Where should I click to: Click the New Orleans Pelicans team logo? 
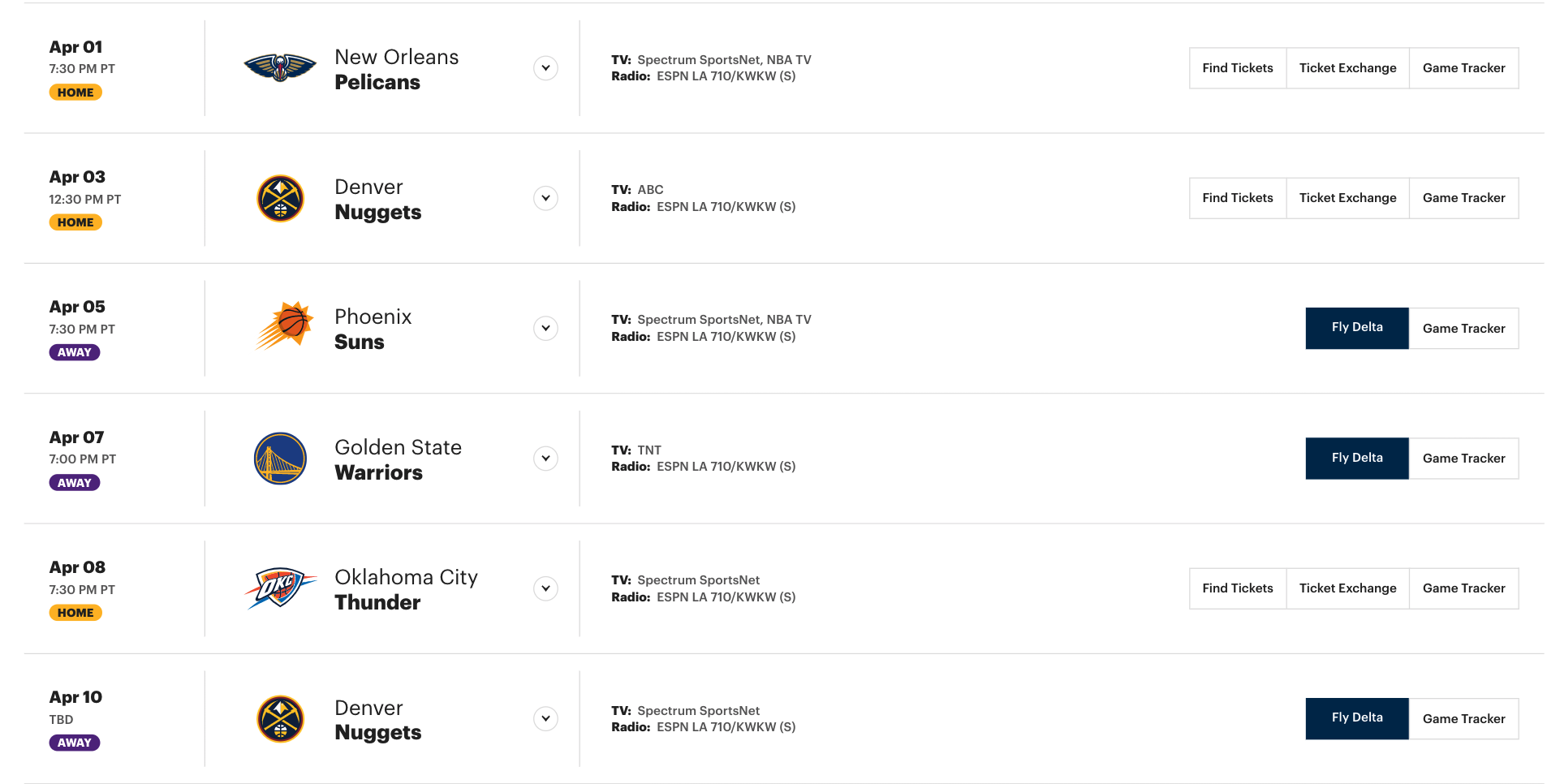pyautogui.click(x=280, y=68)
